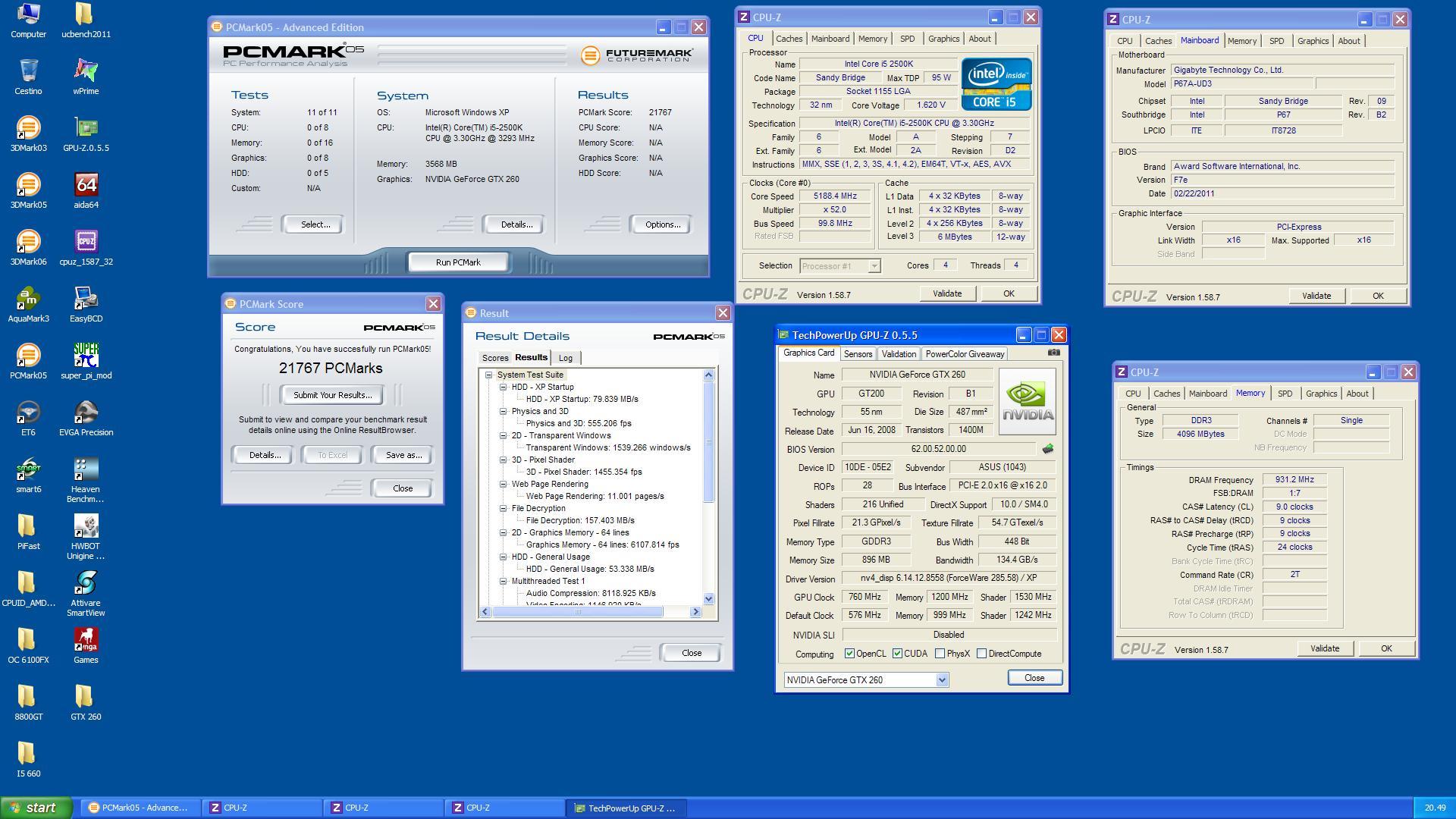Collapse the 2D - Transparent Windows node
This screenshot has width=1456, height=819.
click(x=503, y=436)
